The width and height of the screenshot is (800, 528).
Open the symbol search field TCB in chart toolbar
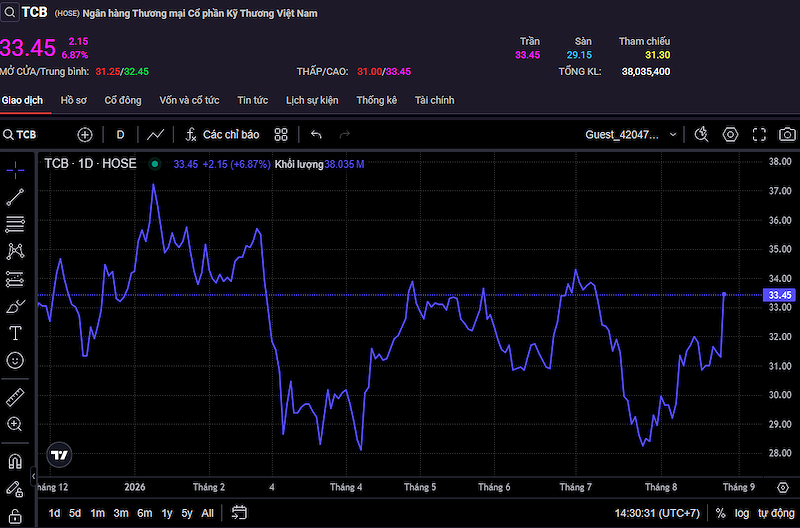tap(20, 135)
